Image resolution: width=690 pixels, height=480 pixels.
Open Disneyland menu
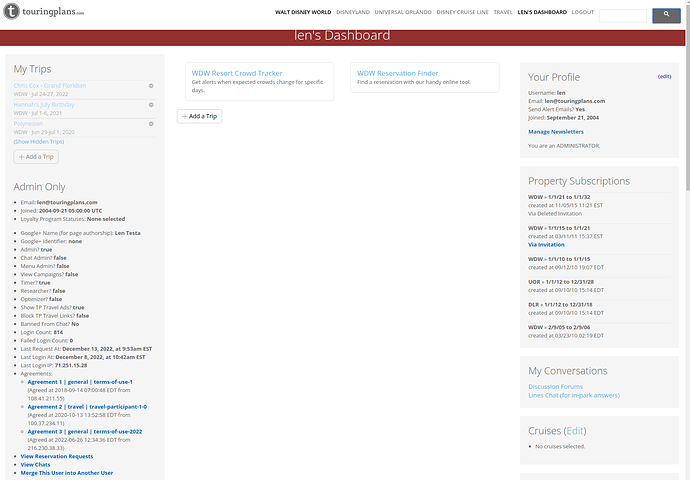(353, 12)
